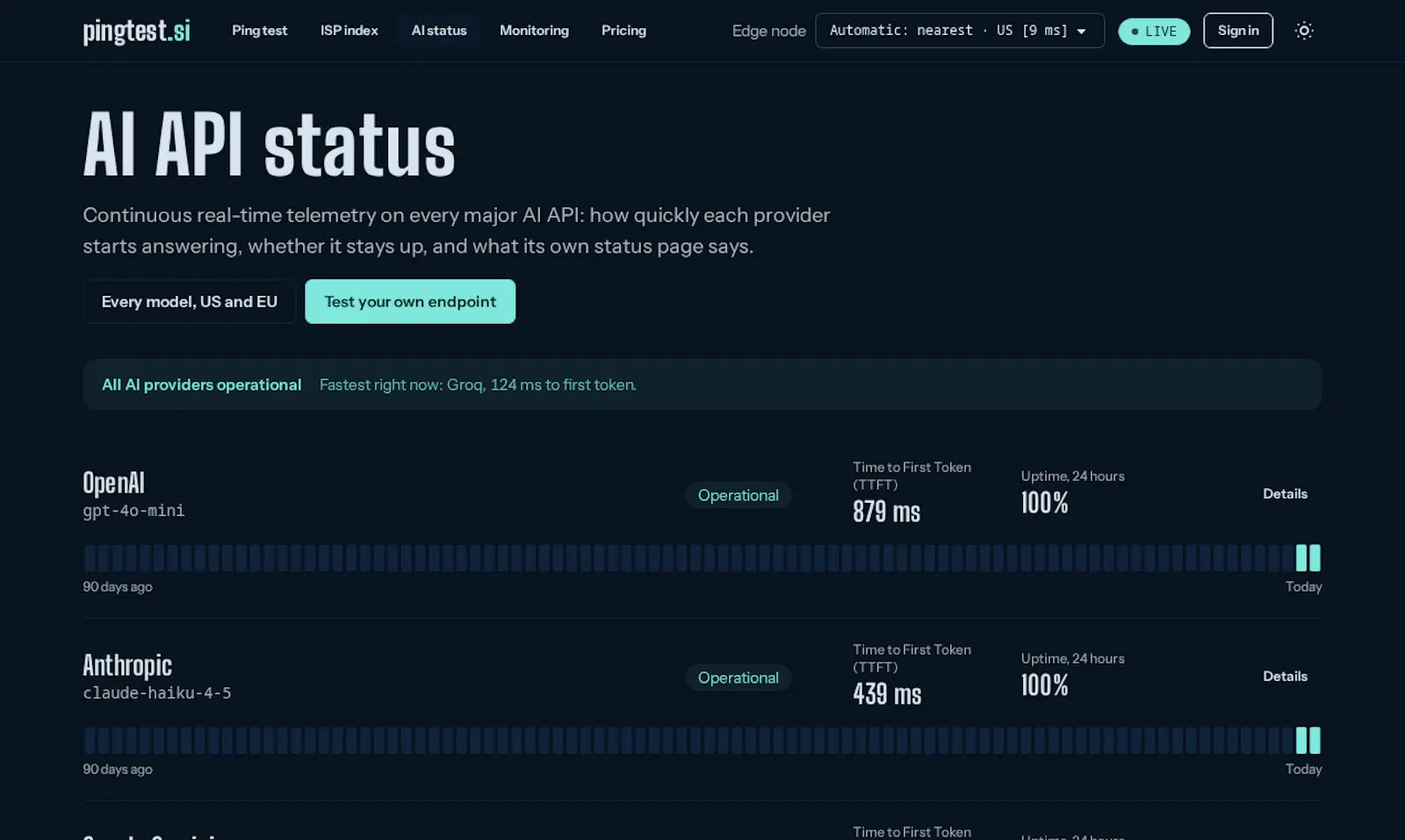Click All AI providers operational text
The width and height of the screenshot is (1405, 840).
tap(201, 384)
